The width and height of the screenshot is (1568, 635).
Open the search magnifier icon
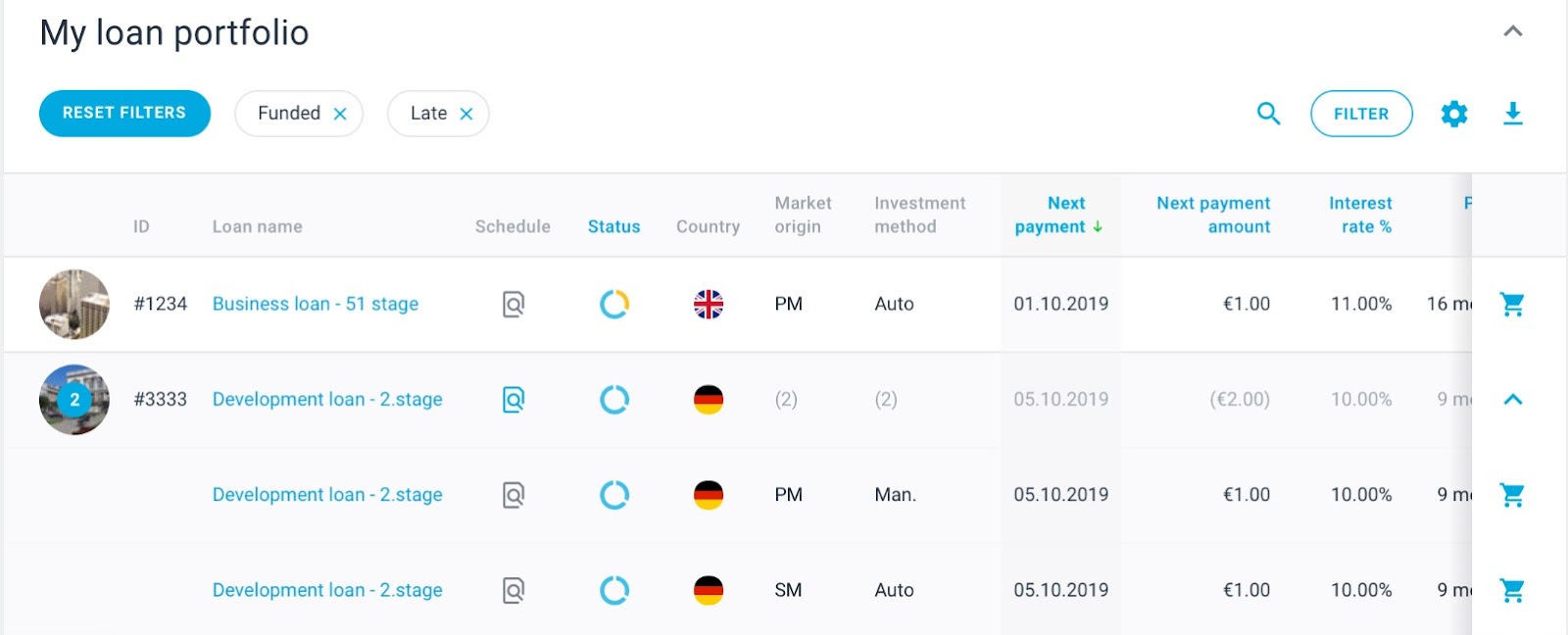coord(1268,114)
